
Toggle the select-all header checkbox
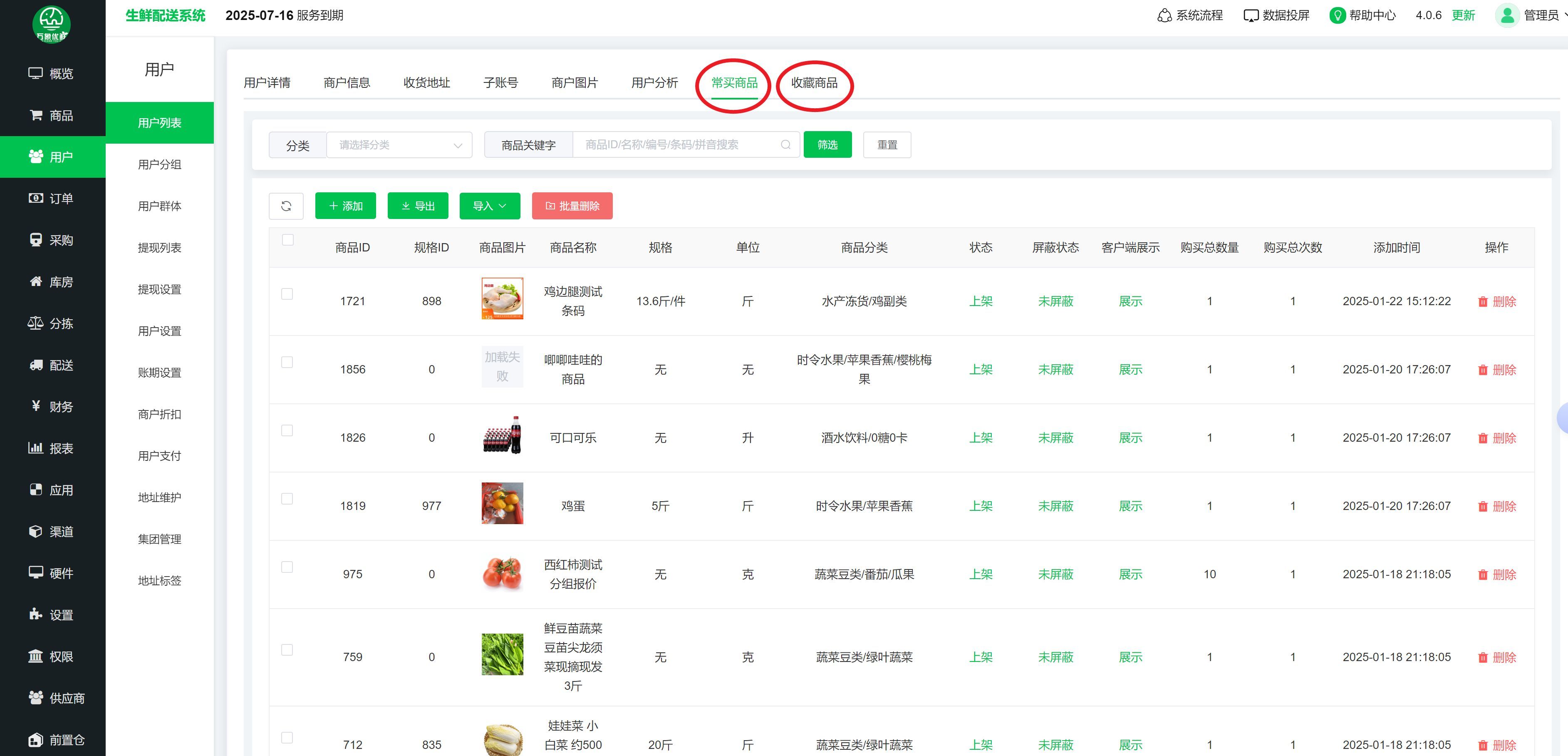288,240
